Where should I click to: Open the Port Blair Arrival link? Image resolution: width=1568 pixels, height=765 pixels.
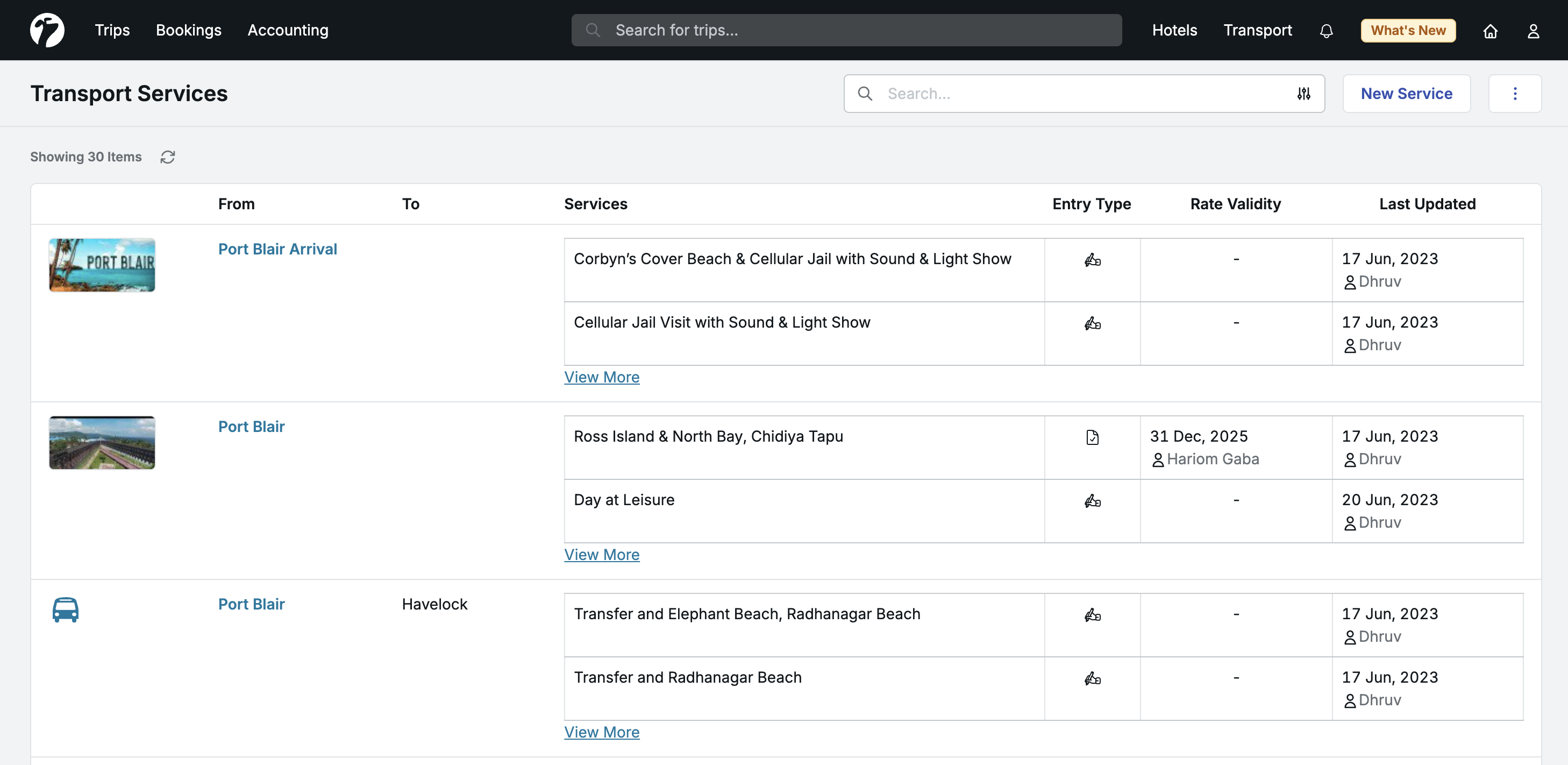(277, 249)
